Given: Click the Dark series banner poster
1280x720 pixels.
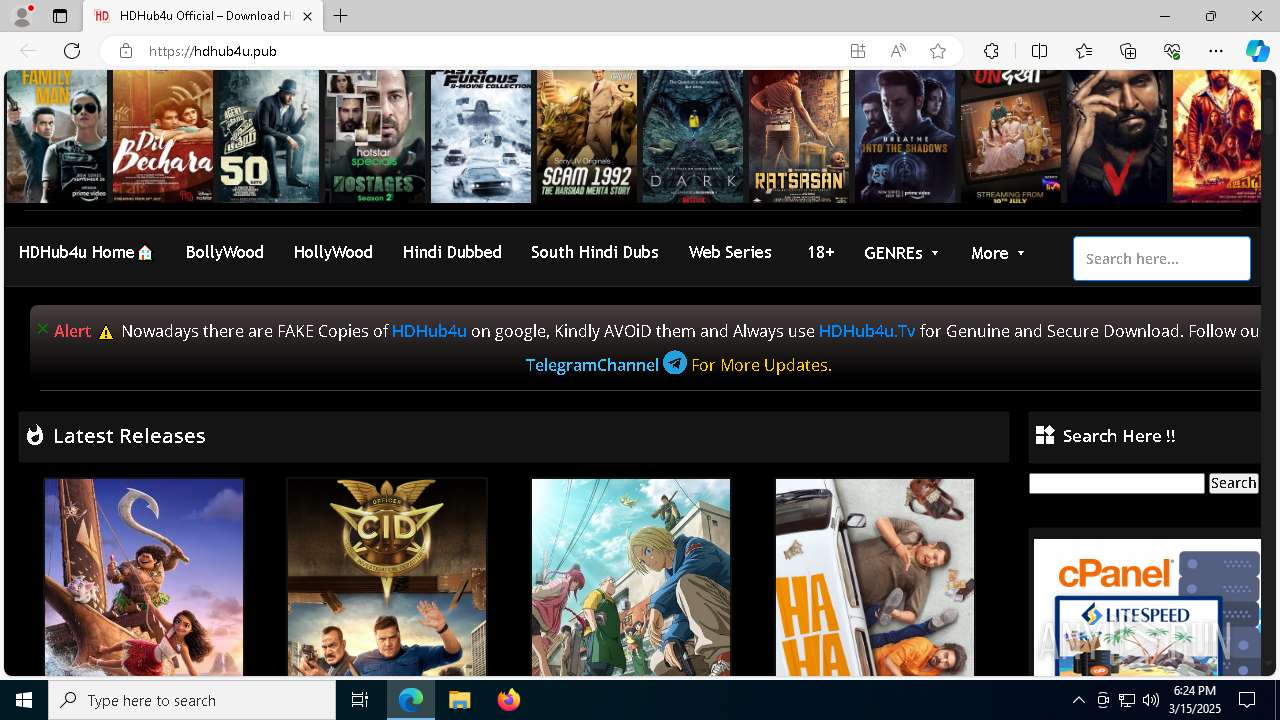Looking at the screenshot, I should (693, 136).
